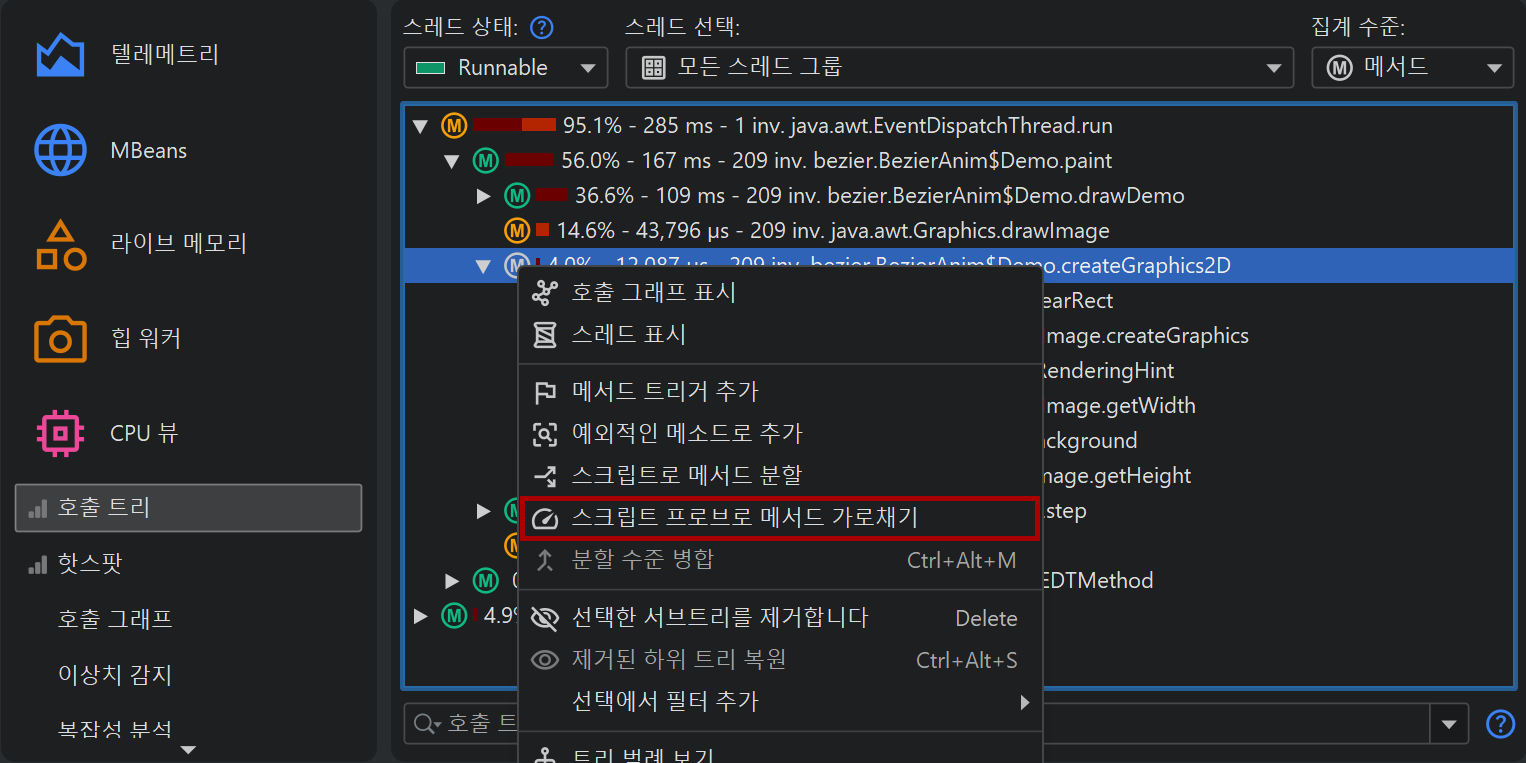This screenshot has width=1526, height=763.
Task: Choose 호출 그래프 표시 from the context menu
Action: click(780, 293)
